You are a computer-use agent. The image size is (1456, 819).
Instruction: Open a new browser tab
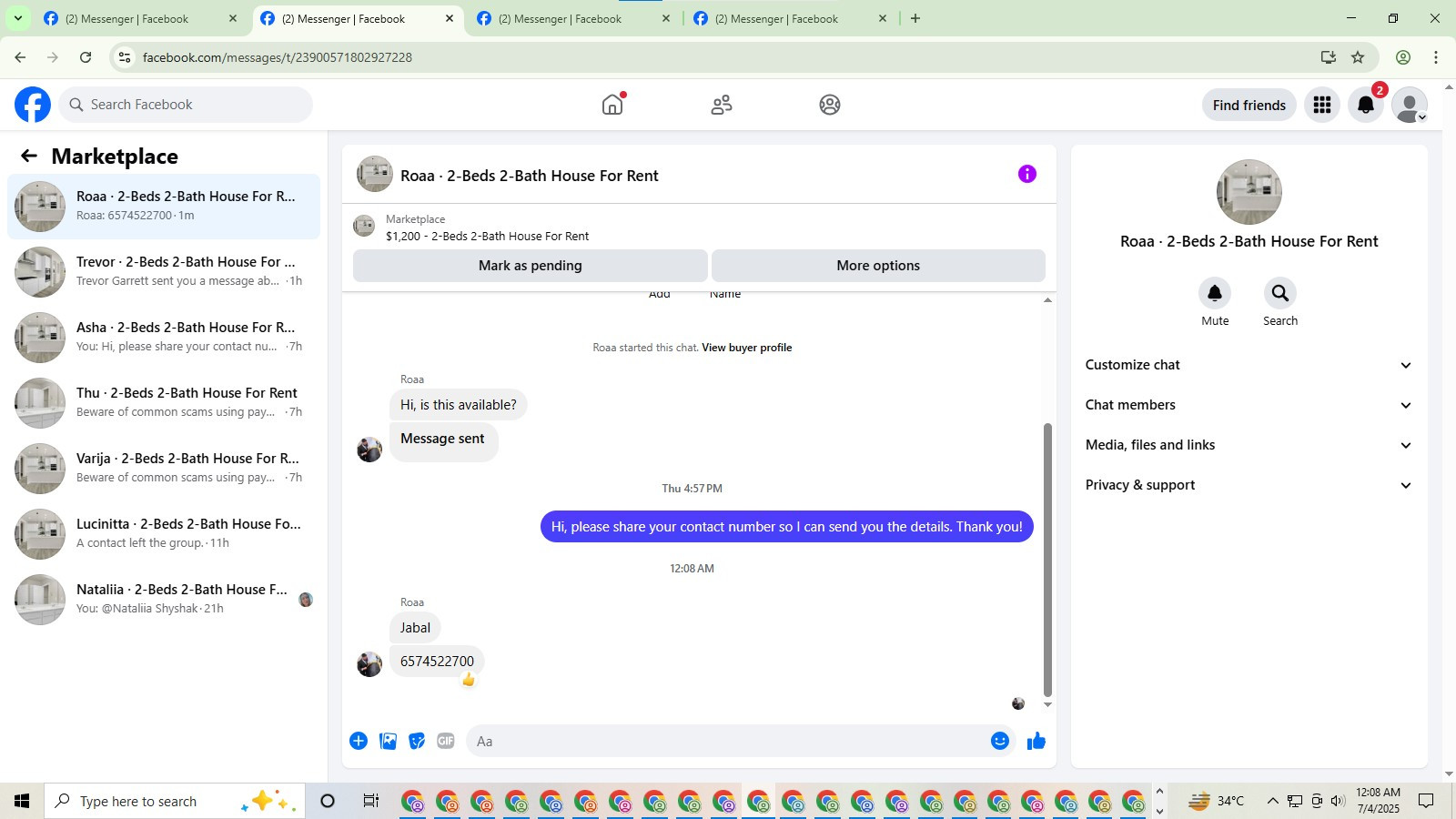pyautogui.click(x=915, y=18)
